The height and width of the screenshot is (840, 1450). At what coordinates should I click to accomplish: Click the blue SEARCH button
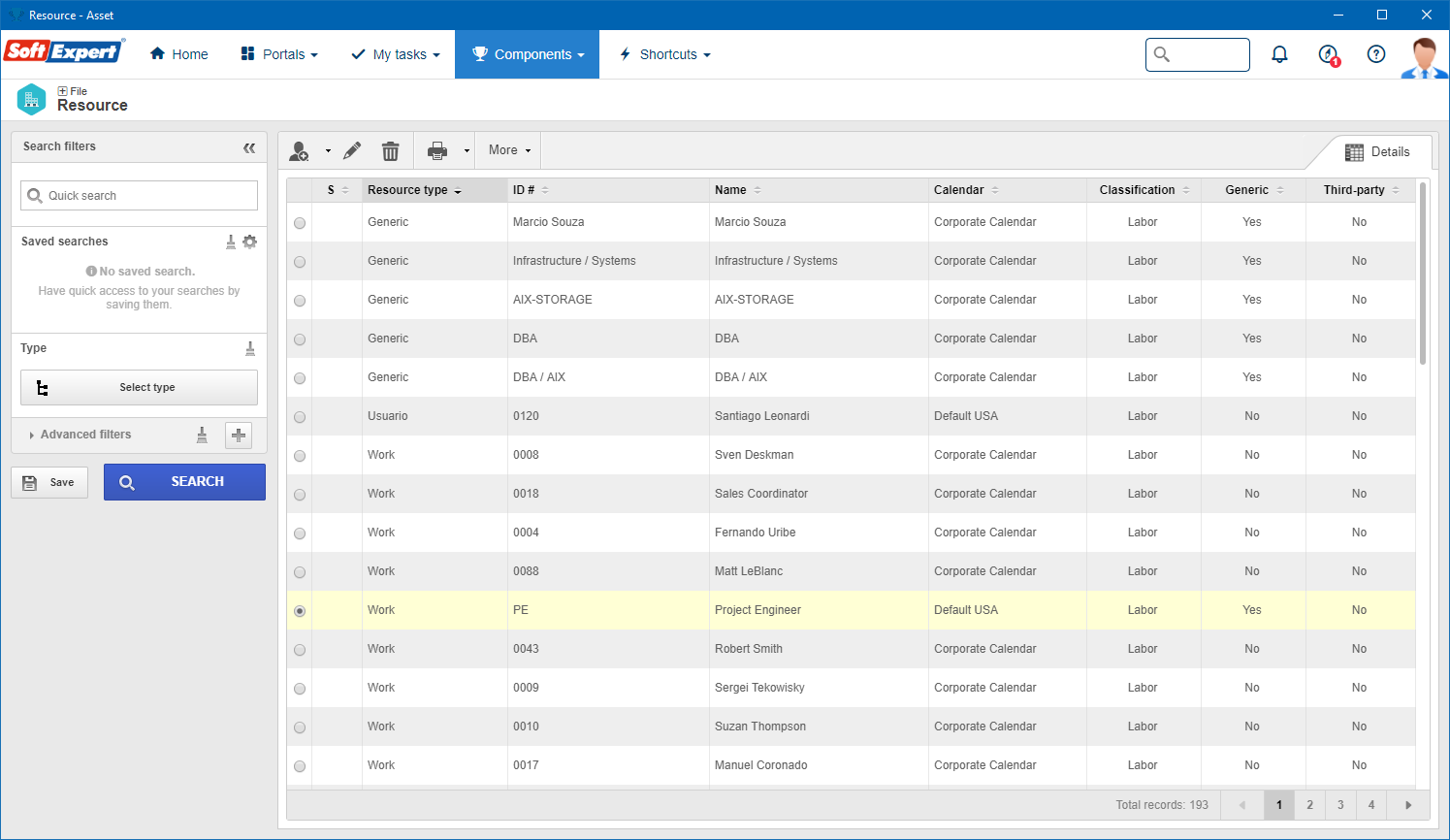pos(184,482)
